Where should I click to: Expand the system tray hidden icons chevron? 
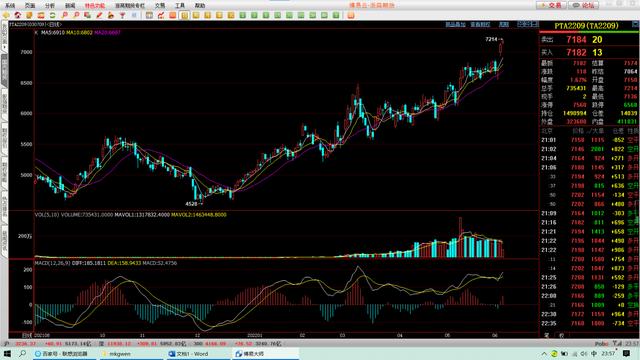point(544,353)
